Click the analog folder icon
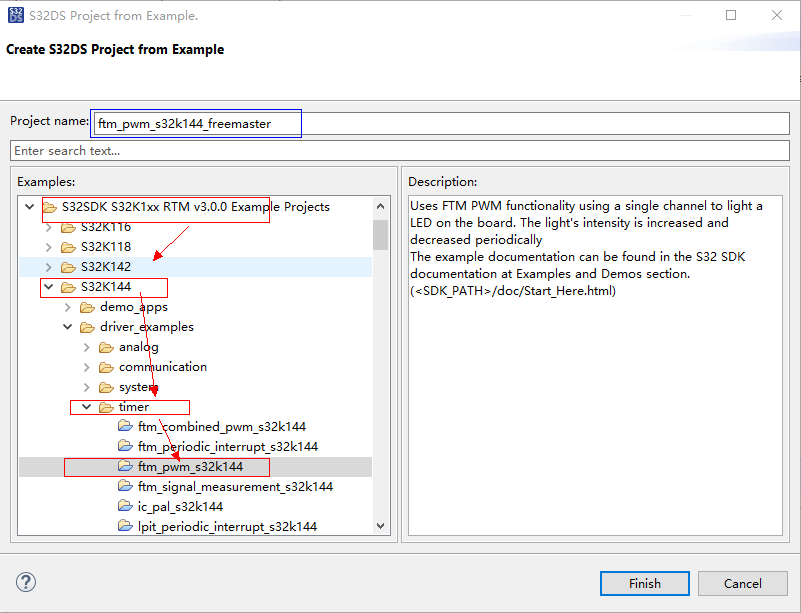The image size is (801, 613). [x=106, y=347]
